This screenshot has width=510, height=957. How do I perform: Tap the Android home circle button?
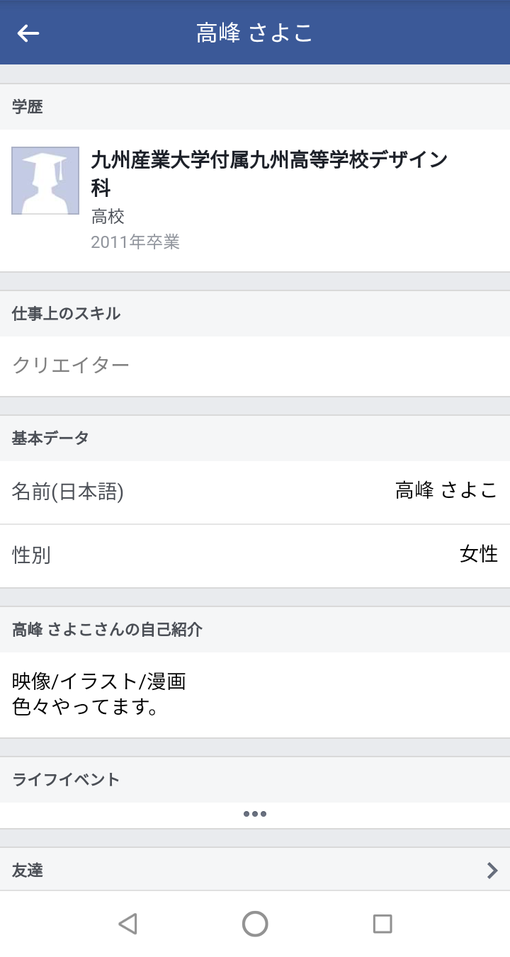pyautogui.click(x=255, y=923)
